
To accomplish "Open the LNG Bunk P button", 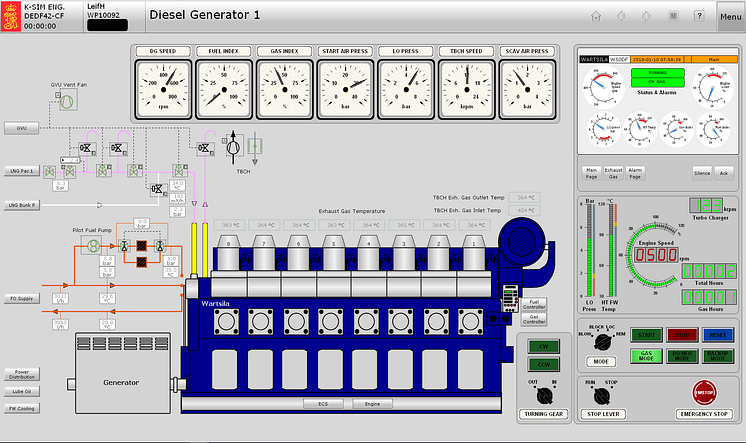I will pos(21,205).
